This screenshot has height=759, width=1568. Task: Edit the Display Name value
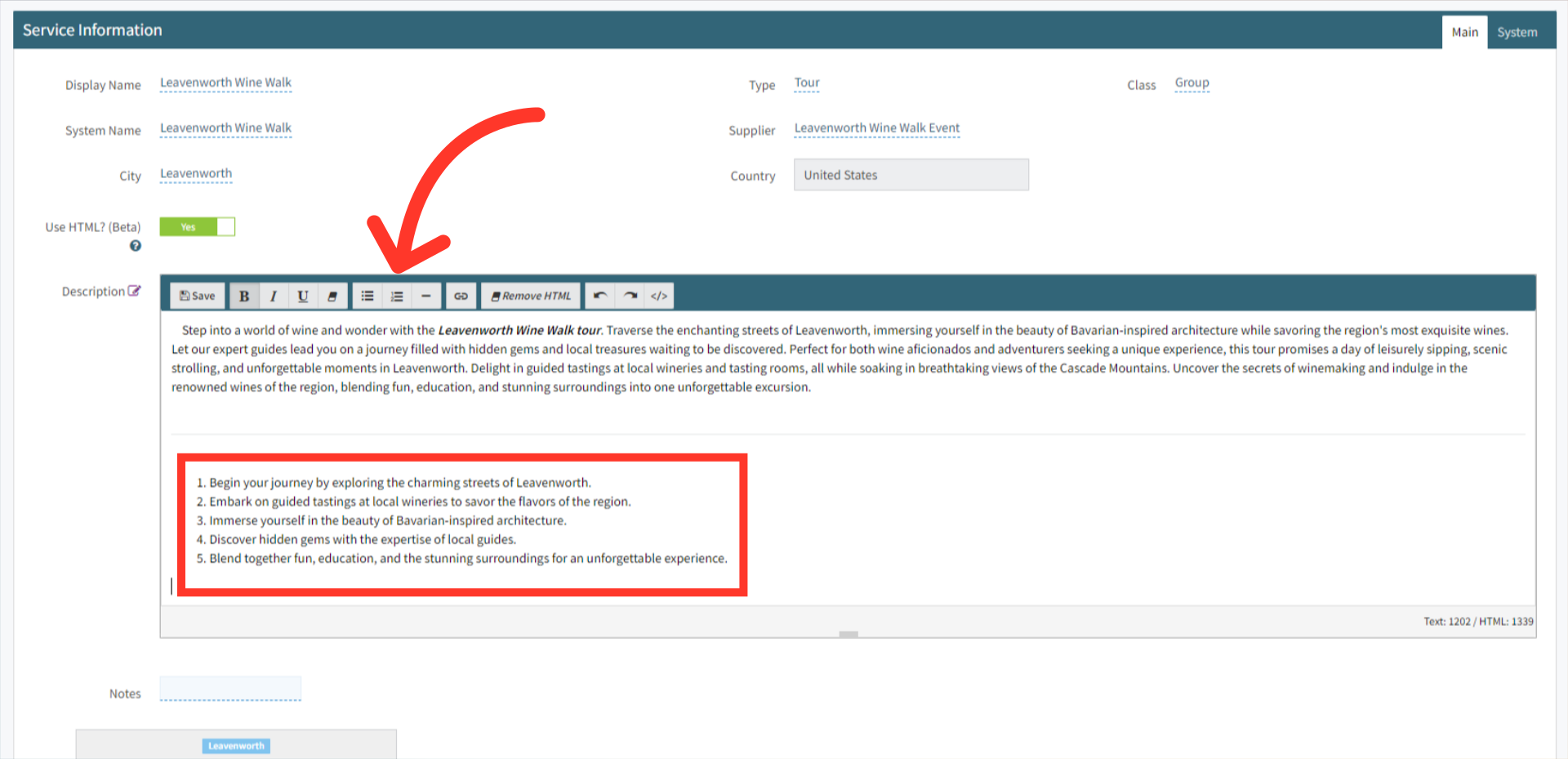[225, 83]
